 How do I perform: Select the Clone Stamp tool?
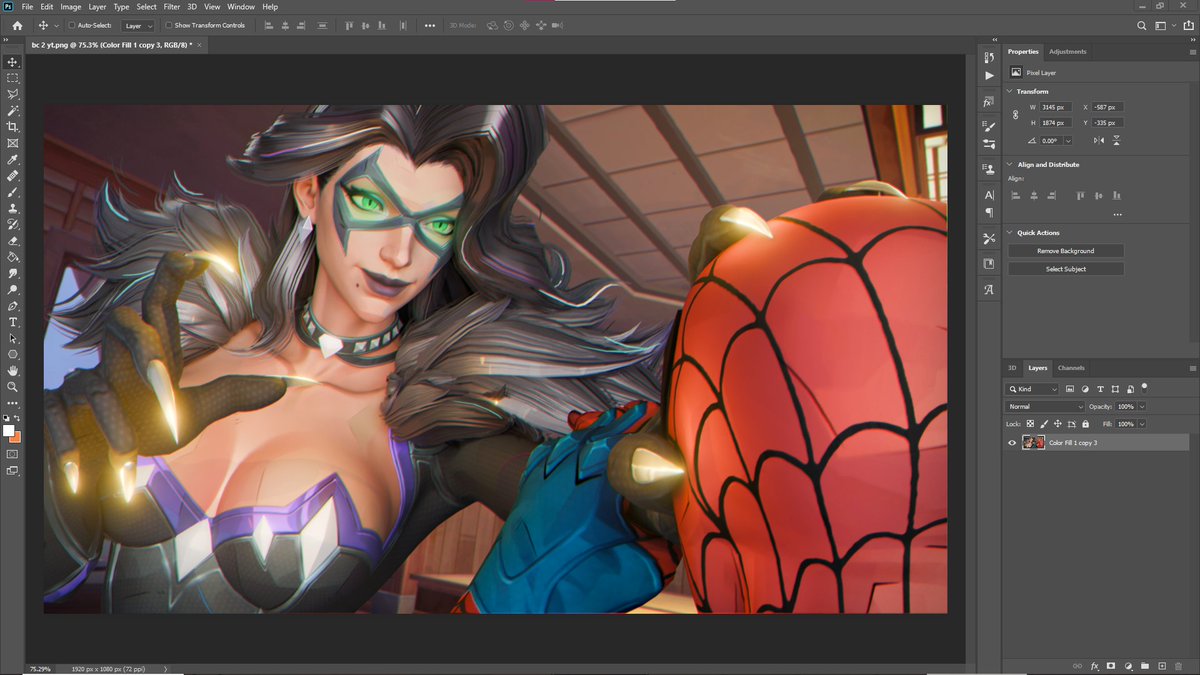pos(13,208)
